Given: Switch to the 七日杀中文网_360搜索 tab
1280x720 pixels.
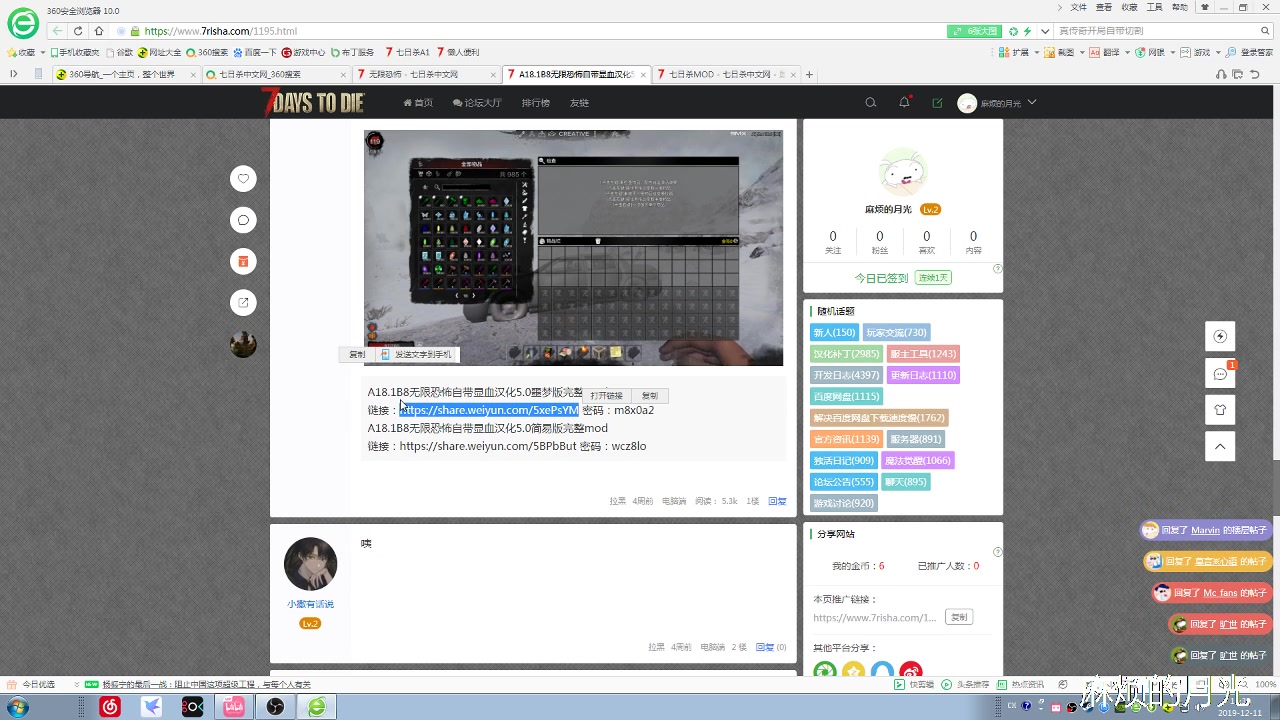Looking at the screenshot, I should [275, 74].
